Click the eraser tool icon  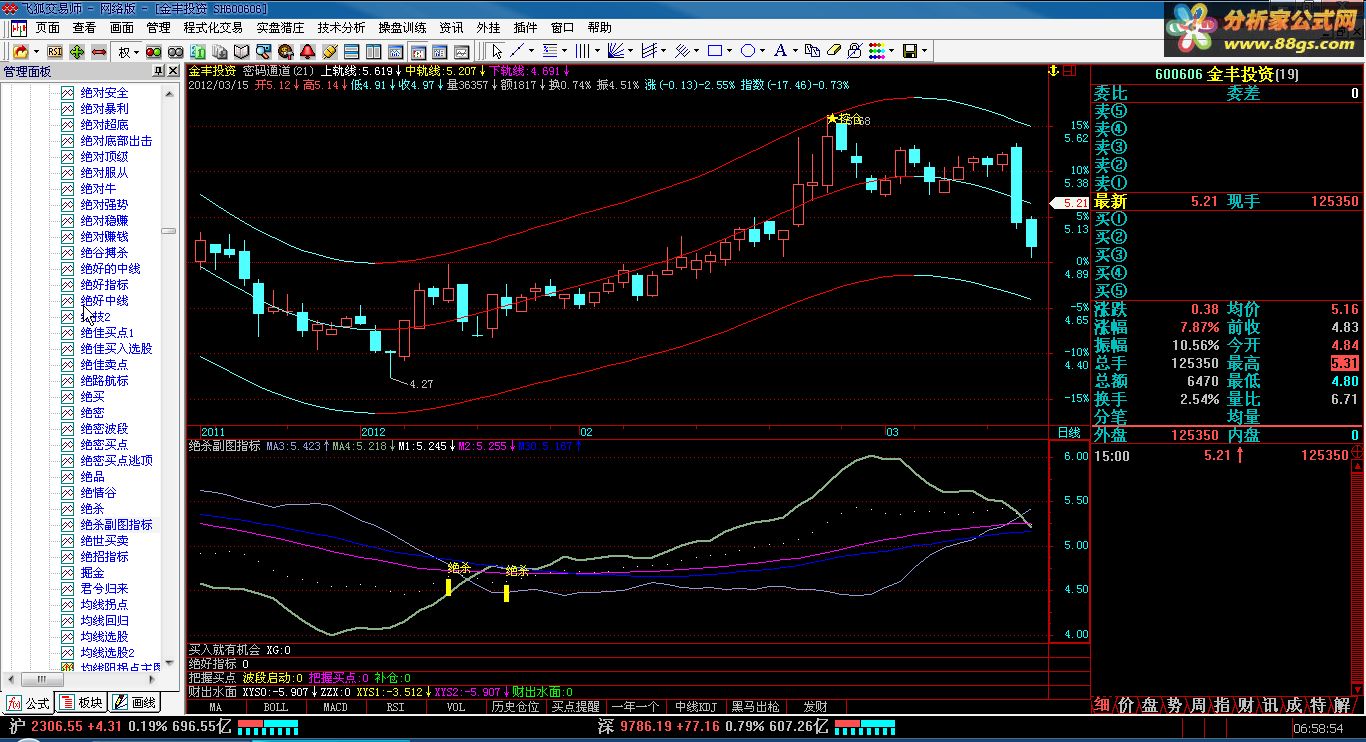(x=834, y=51)
